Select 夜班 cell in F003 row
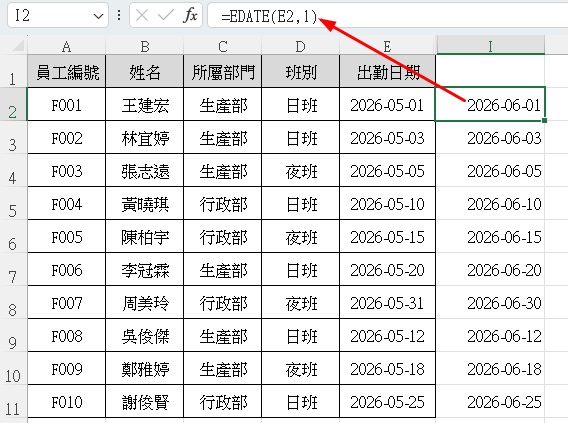This screenshot has height=423, width=568. [301, 170]
